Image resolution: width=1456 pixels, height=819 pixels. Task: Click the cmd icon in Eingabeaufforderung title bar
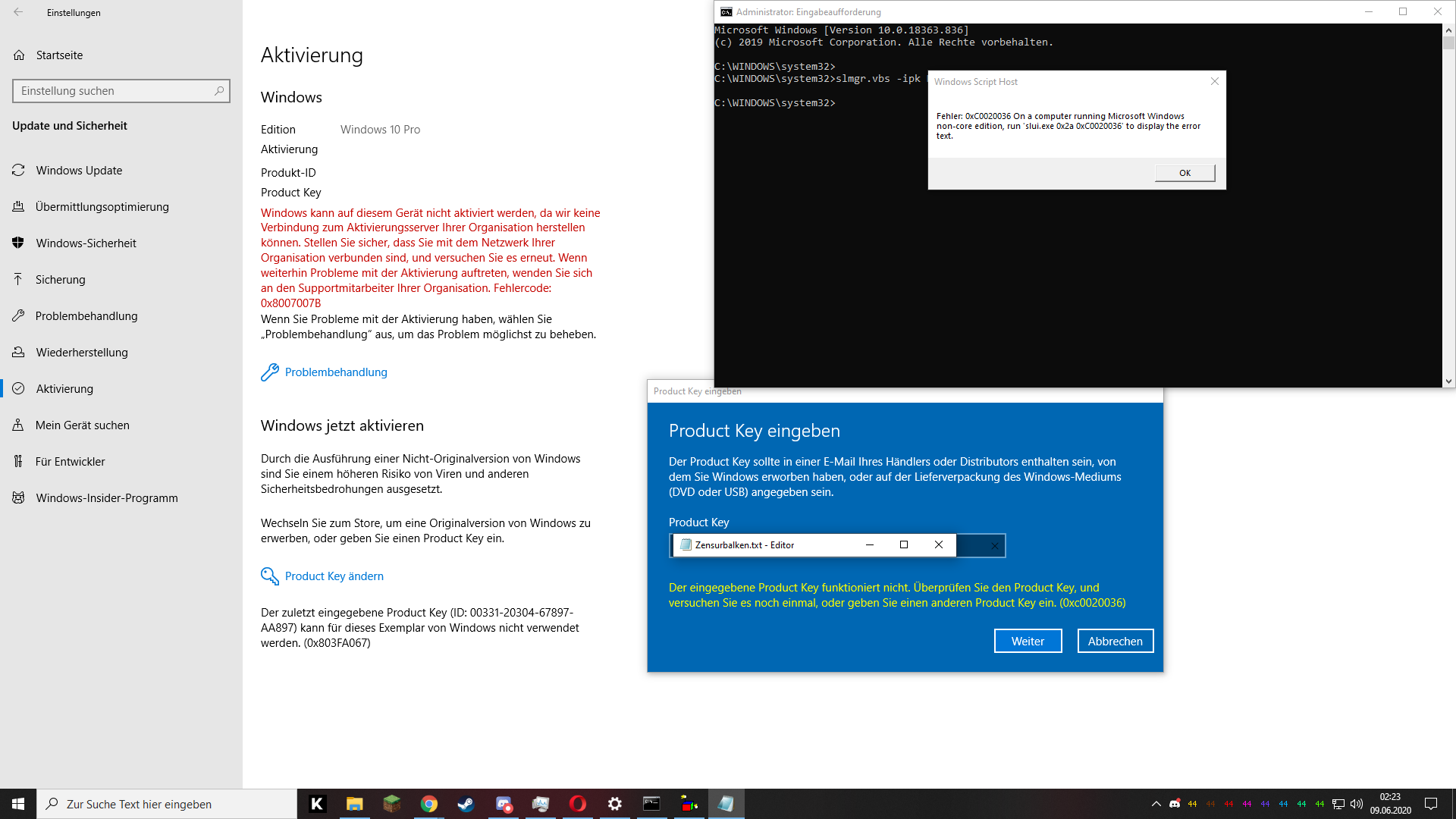click(x=726, y=12)
